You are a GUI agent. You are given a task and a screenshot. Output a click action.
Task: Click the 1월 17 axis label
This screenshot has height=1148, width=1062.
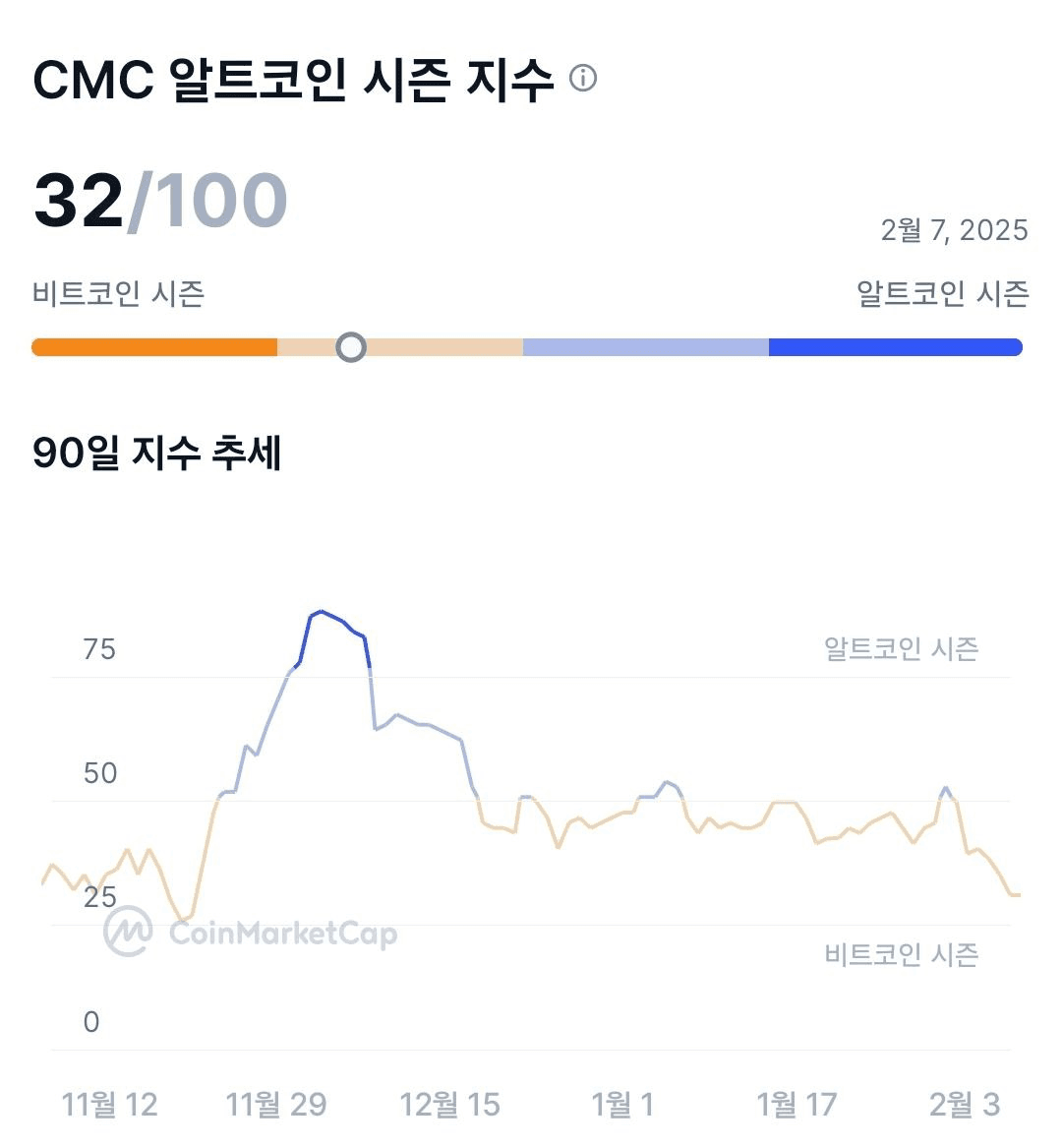[796, 1105]
